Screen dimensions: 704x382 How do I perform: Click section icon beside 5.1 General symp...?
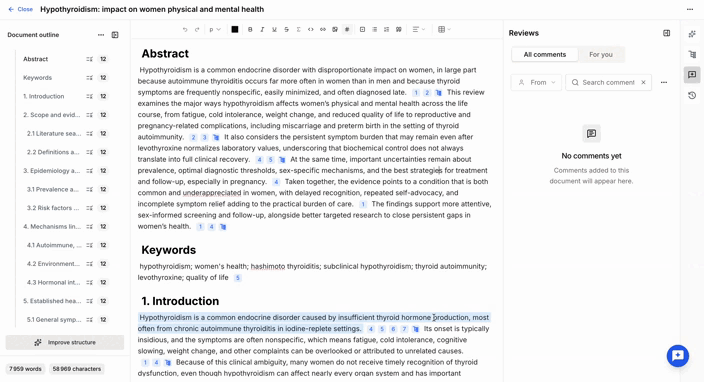89,320
